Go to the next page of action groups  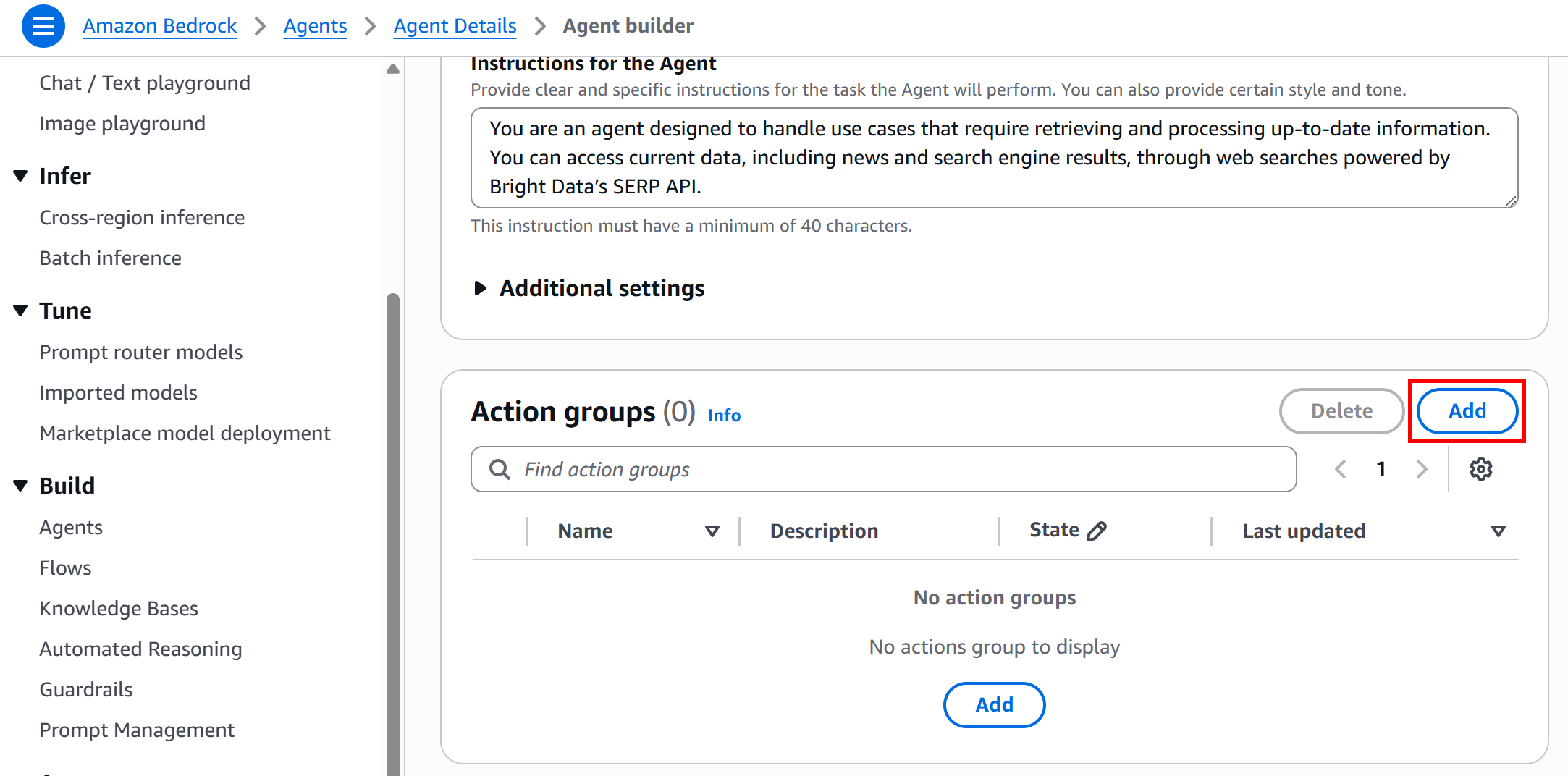pos(1421,469)
